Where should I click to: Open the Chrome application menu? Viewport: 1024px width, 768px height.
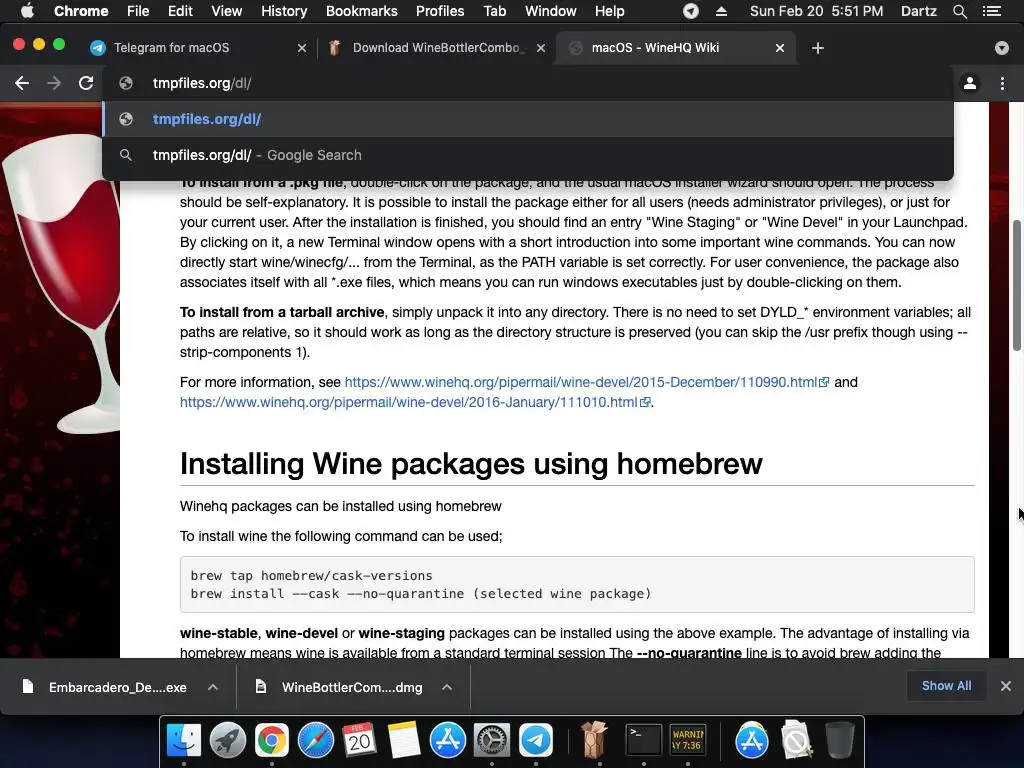(81, 11)
